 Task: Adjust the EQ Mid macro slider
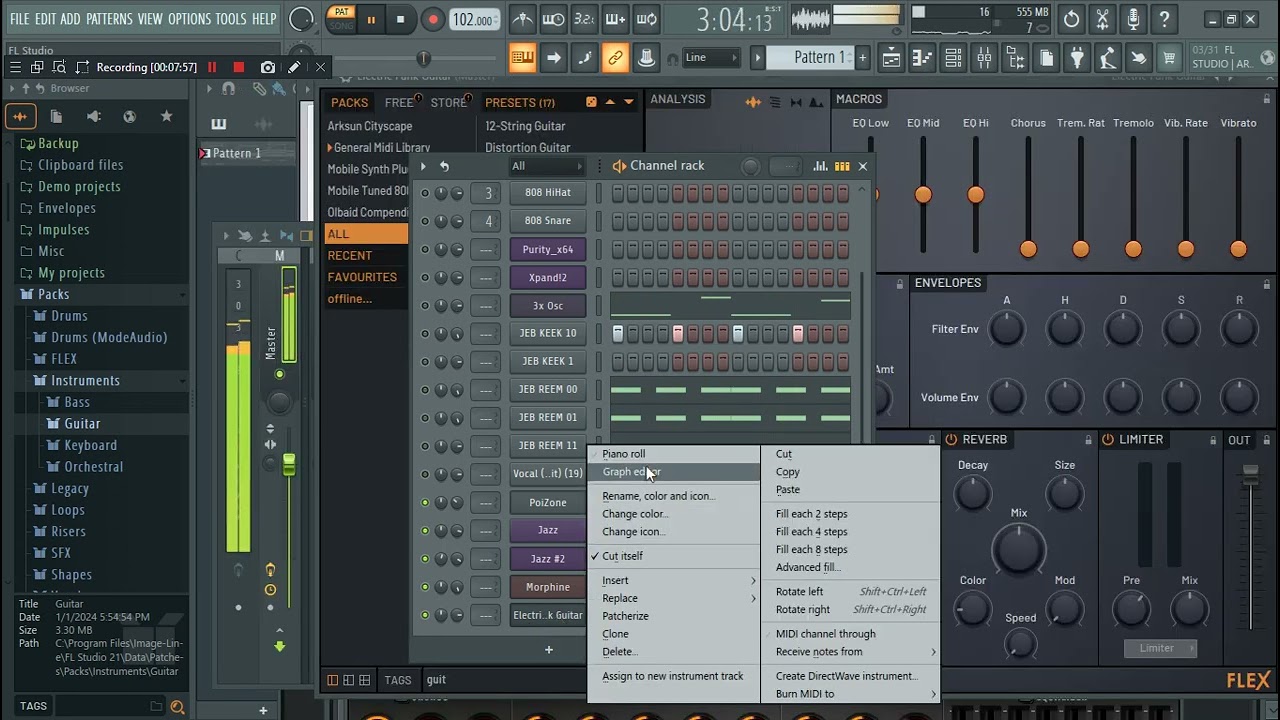point(923,194)
